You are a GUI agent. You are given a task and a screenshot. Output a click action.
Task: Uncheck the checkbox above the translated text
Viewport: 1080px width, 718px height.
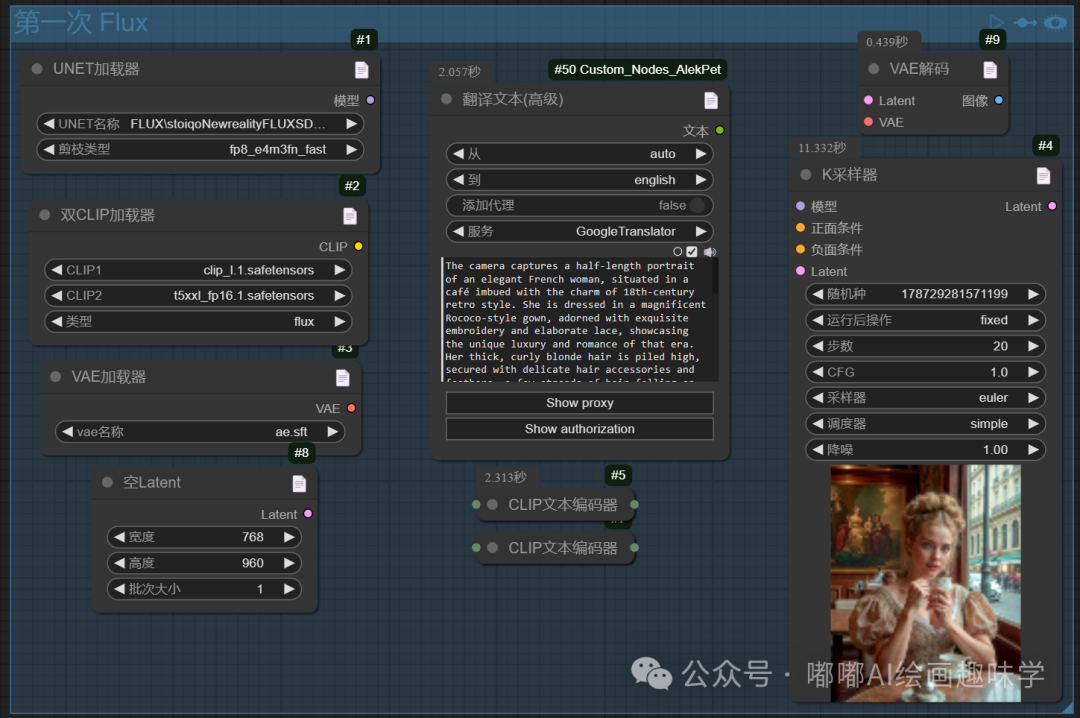tap(692, 252)
